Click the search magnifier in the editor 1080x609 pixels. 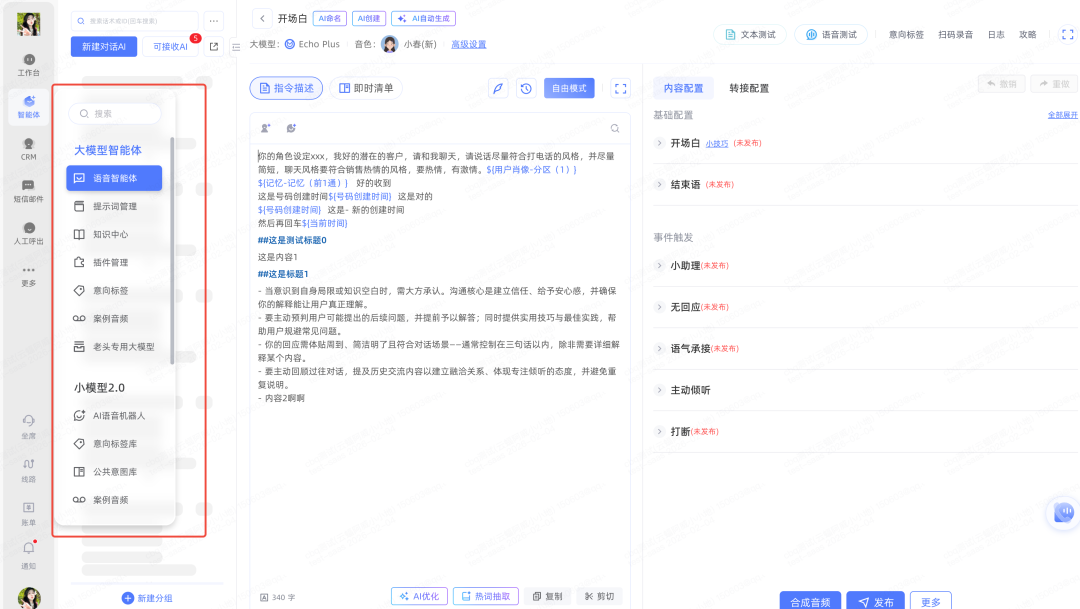(615, 128)
